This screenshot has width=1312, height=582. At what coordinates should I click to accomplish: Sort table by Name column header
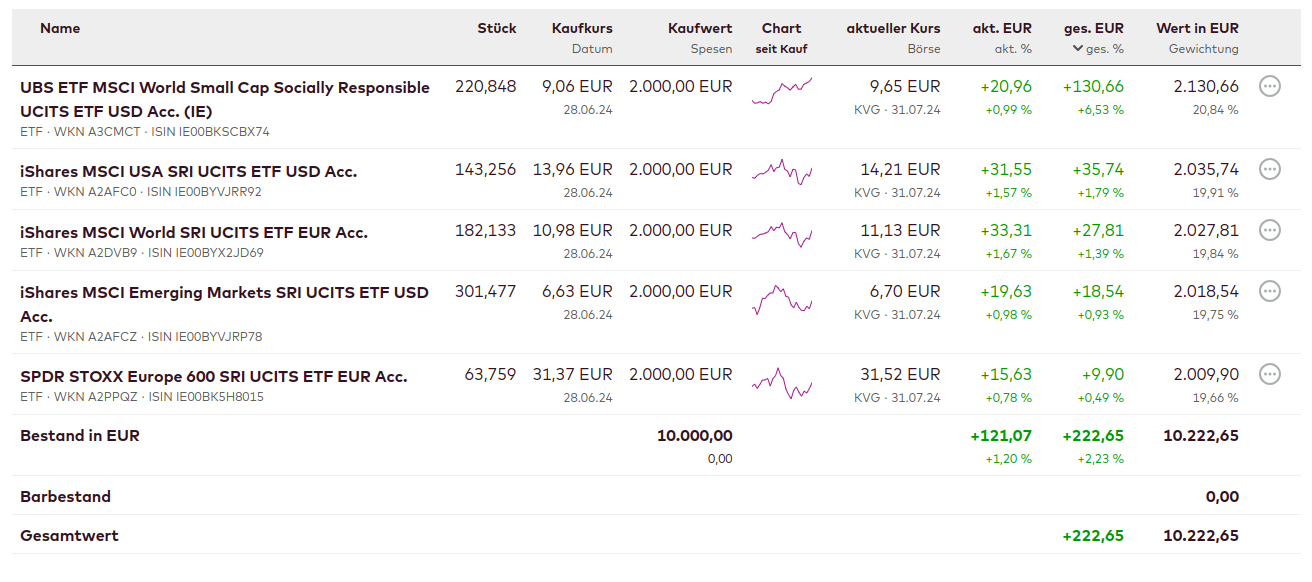tap(60, 28)
